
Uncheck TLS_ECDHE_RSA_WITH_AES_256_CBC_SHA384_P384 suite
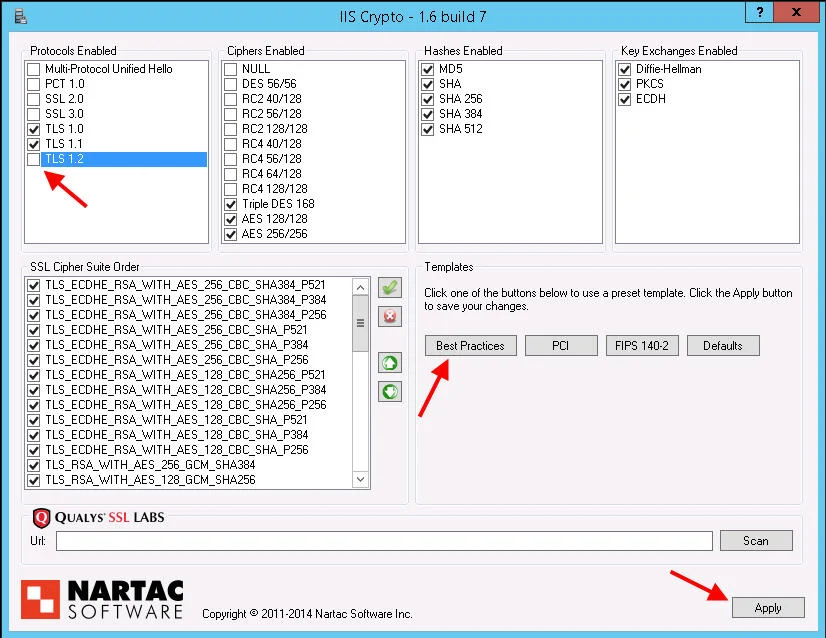pos(34,300)
